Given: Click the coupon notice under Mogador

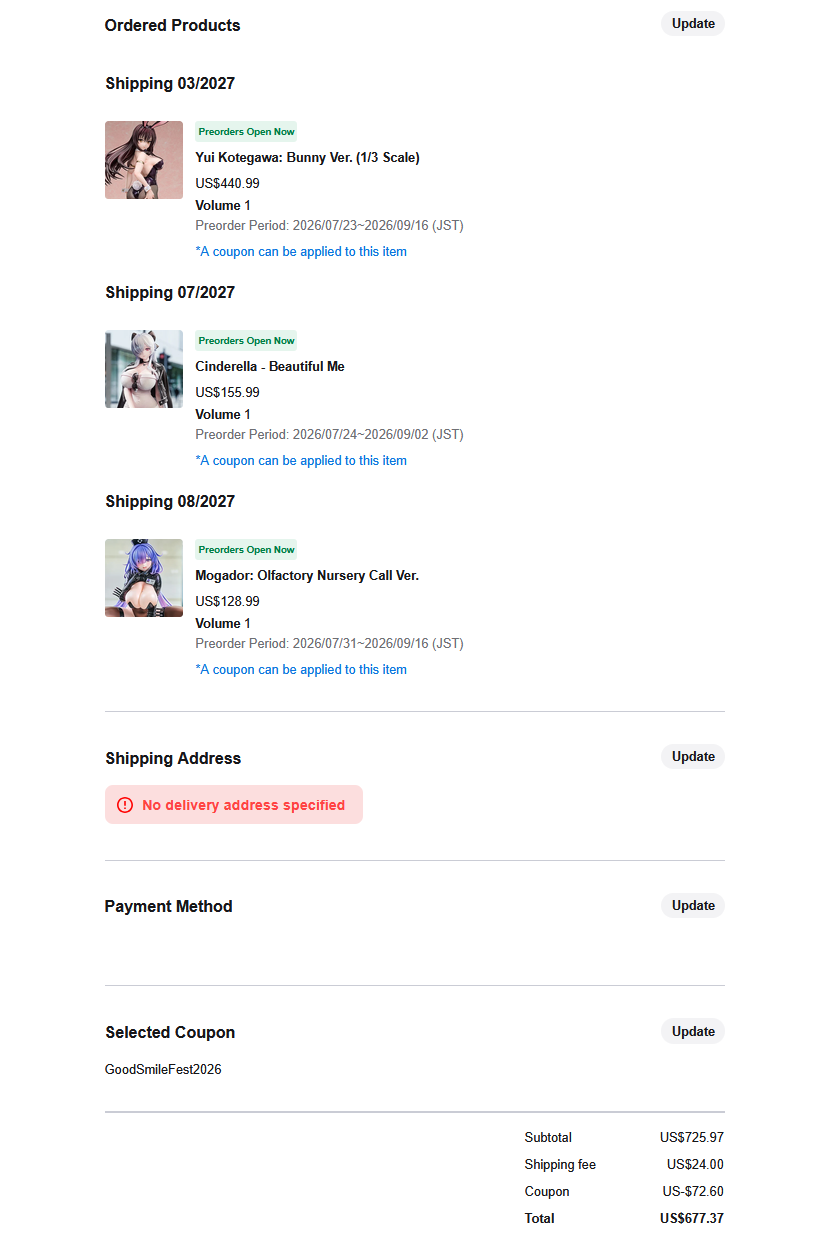Looking at the screenshot, I should click(x=301, y=670).
